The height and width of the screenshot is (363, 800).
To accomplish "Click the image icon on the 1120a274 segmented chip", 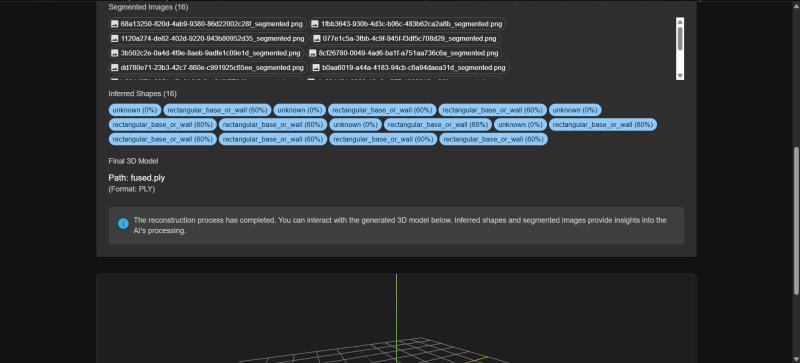I will [x=115, y=38].
